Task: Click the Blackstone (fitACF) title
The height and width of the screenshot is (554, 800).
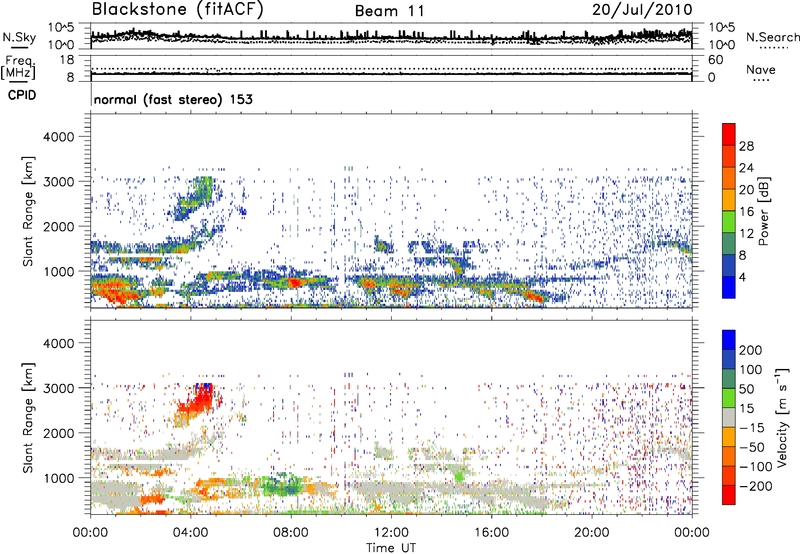Action: click(177, 10)
